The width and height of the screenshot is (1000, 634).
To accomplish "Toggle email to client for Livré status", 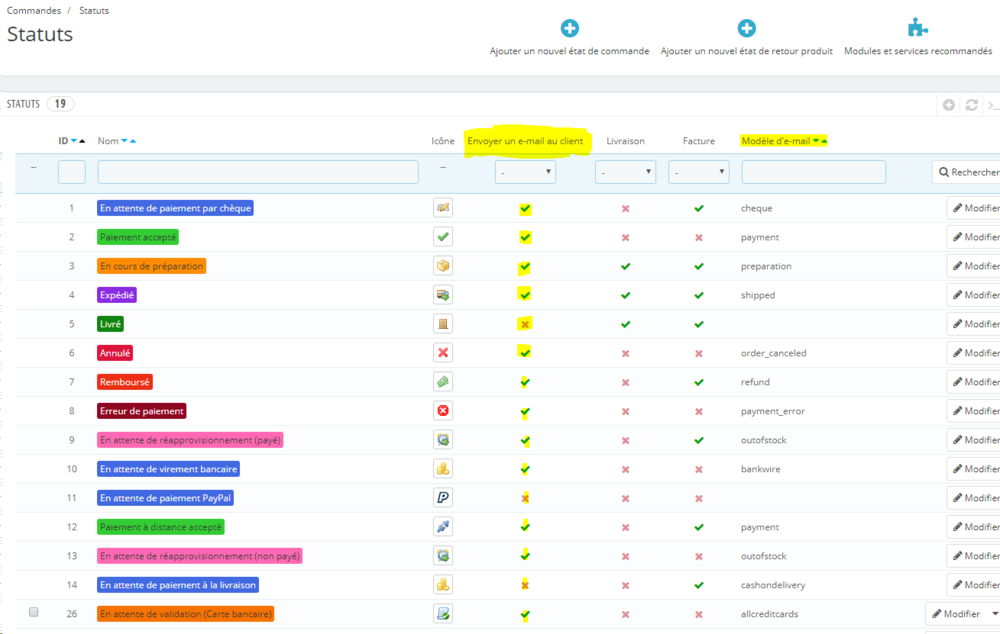I will [525, 324].
